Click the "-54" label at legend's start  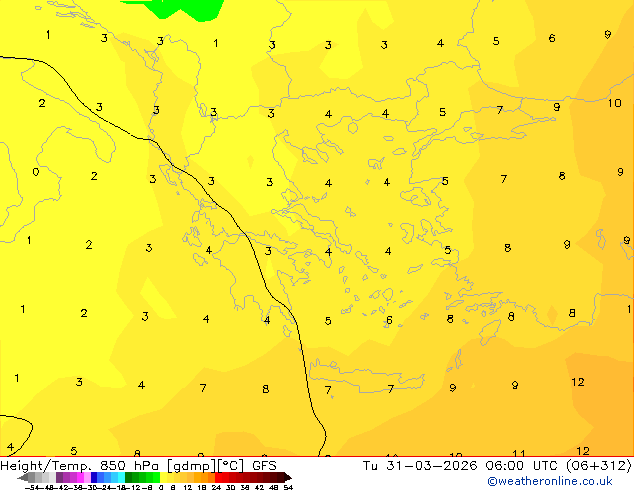pyautogui.click(x=32, y=487)
